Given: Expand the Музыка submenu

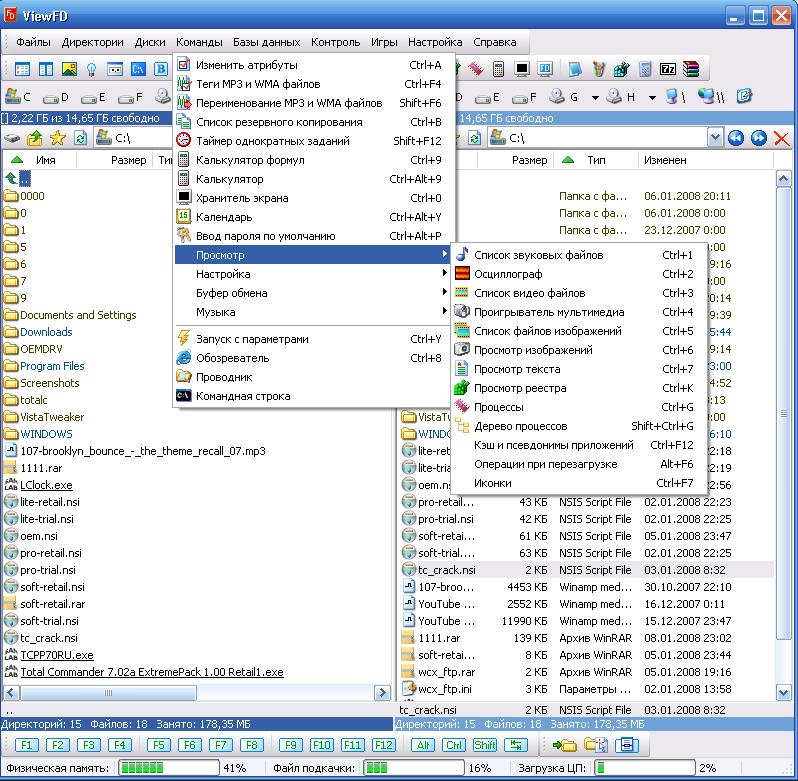Looking at the screenshot, I should coord(314,312).
